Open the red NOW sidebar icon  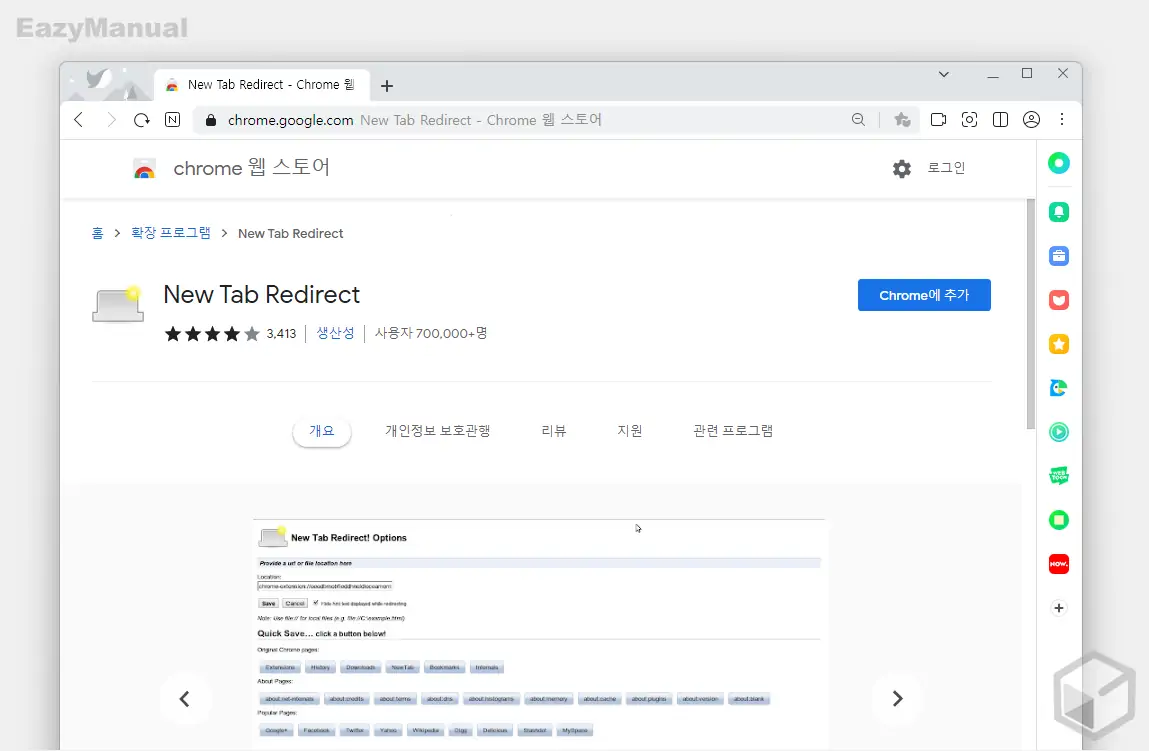point(1059,563)
